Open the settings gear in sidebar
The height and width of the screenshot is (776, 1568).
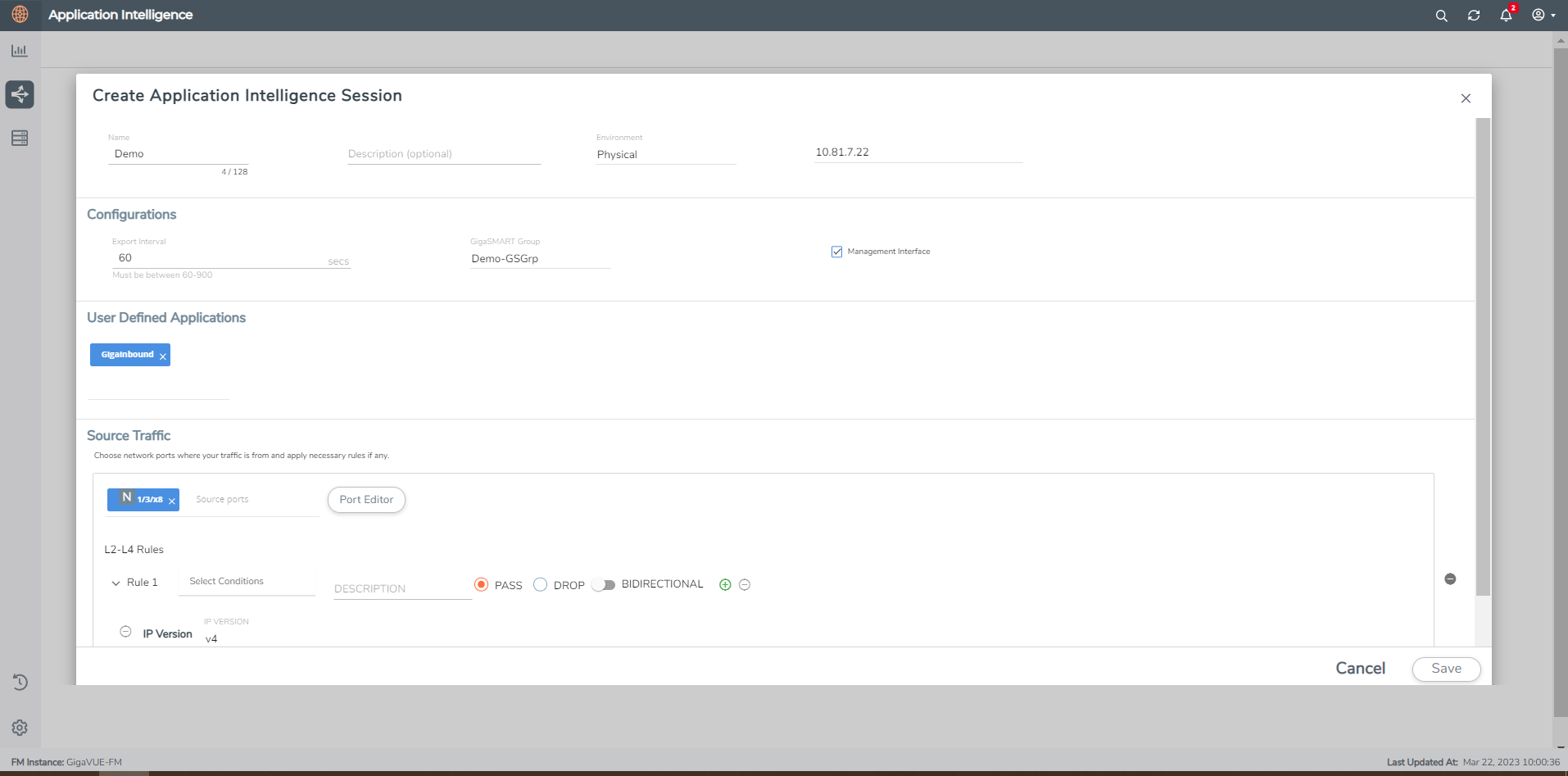point(20,728)
